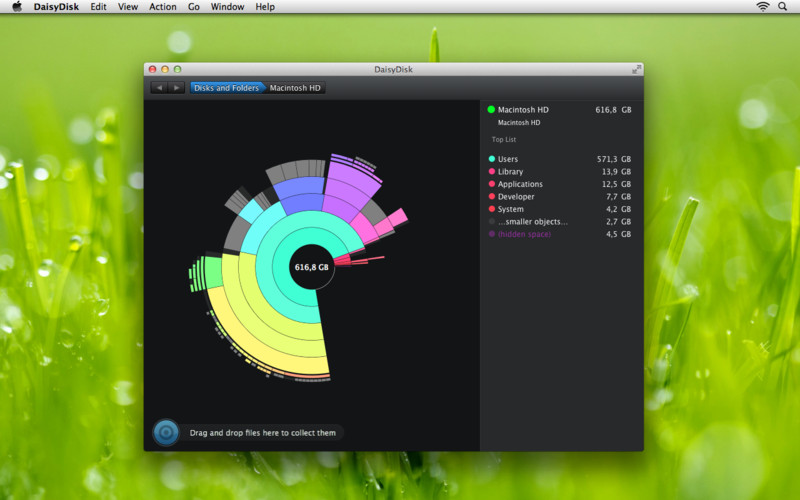Open the Action menu
The image size is (800, 500).
click(162, 6)
